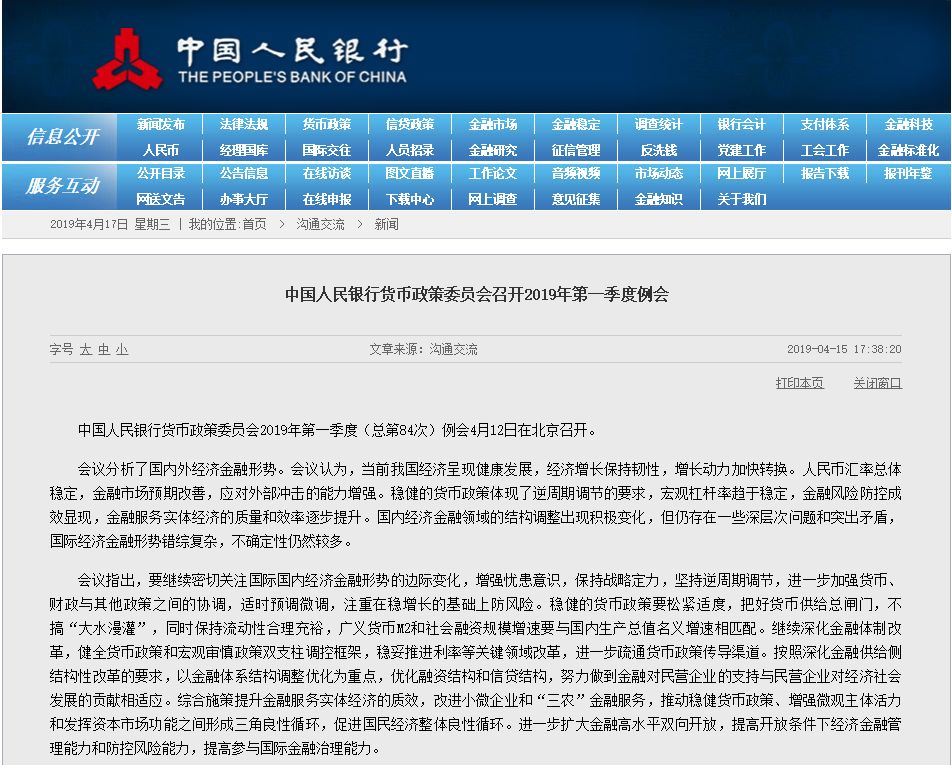Open 公告信息 link

[x=243, y=174]
